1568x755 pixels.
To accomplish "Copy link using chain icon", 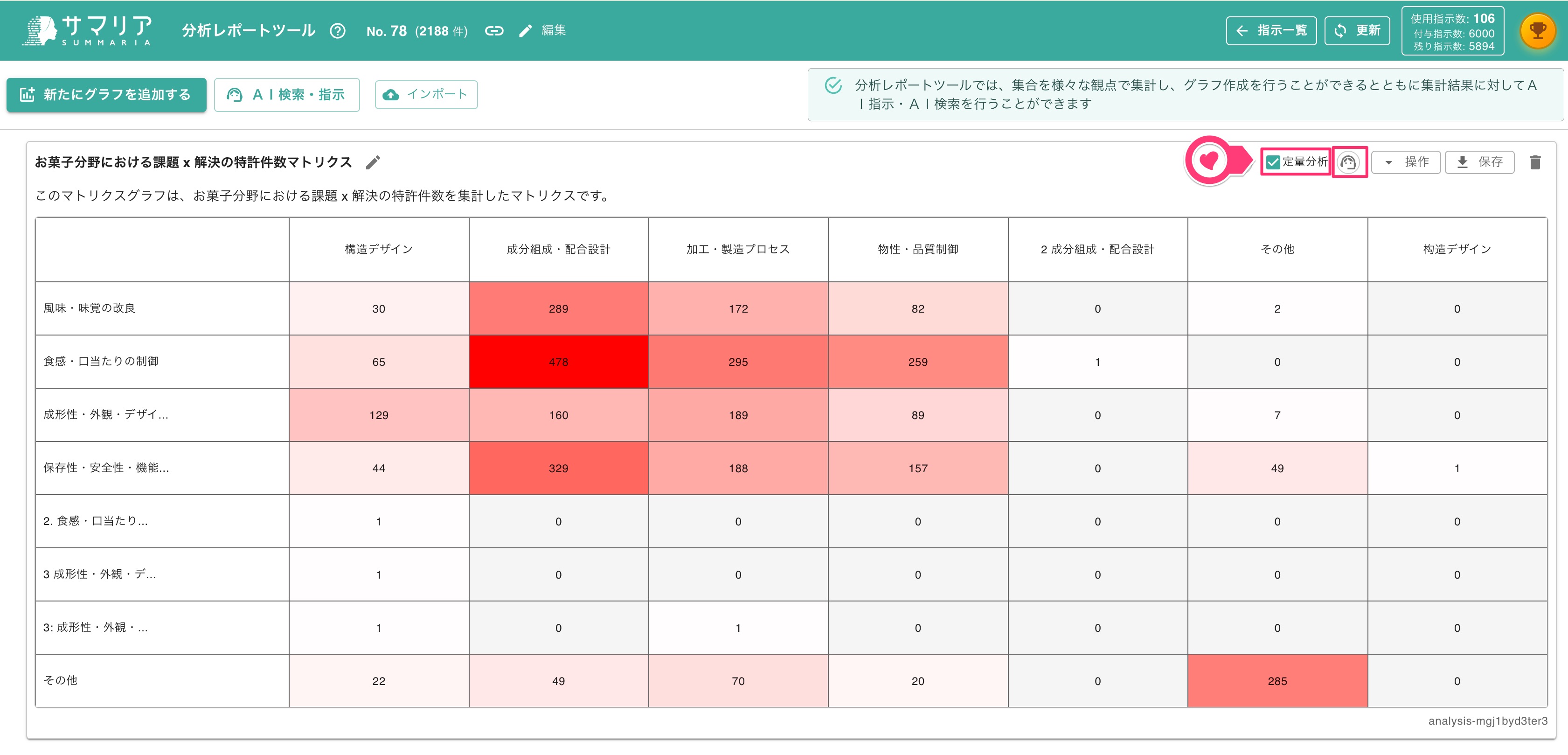I will [x=493, y=31].
